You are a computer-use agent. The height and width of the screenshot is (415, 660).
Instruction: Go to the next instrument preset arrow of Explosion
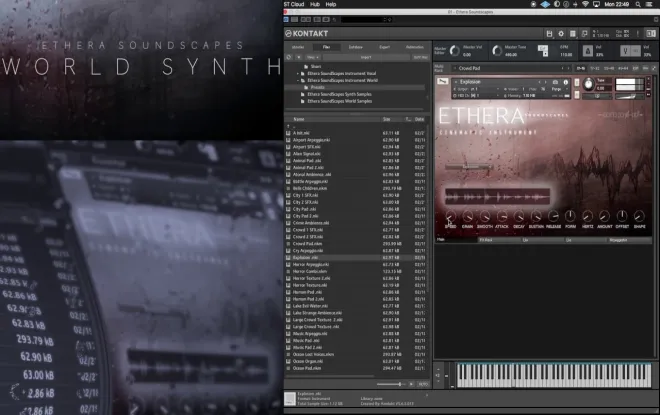546,82
